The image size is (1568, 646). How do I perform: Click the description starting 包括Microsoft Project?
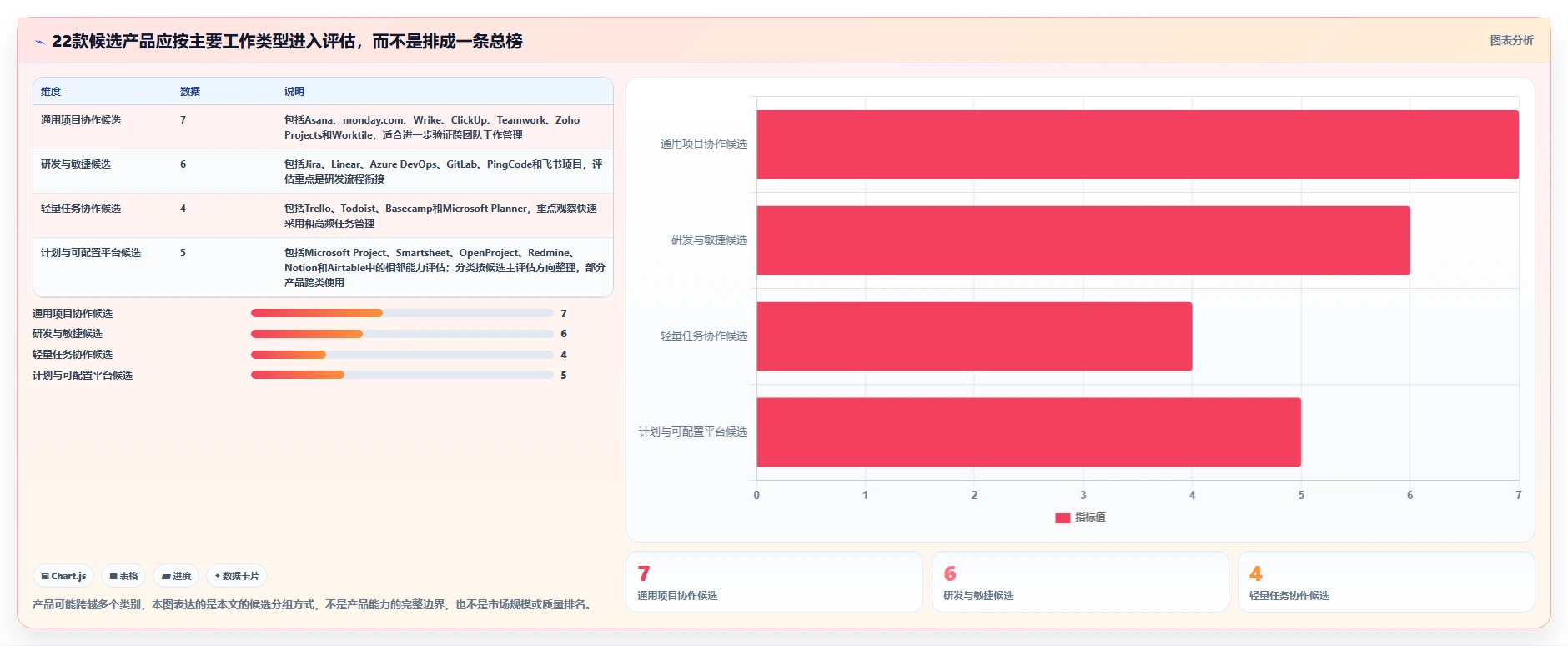[x=445, y=268]
